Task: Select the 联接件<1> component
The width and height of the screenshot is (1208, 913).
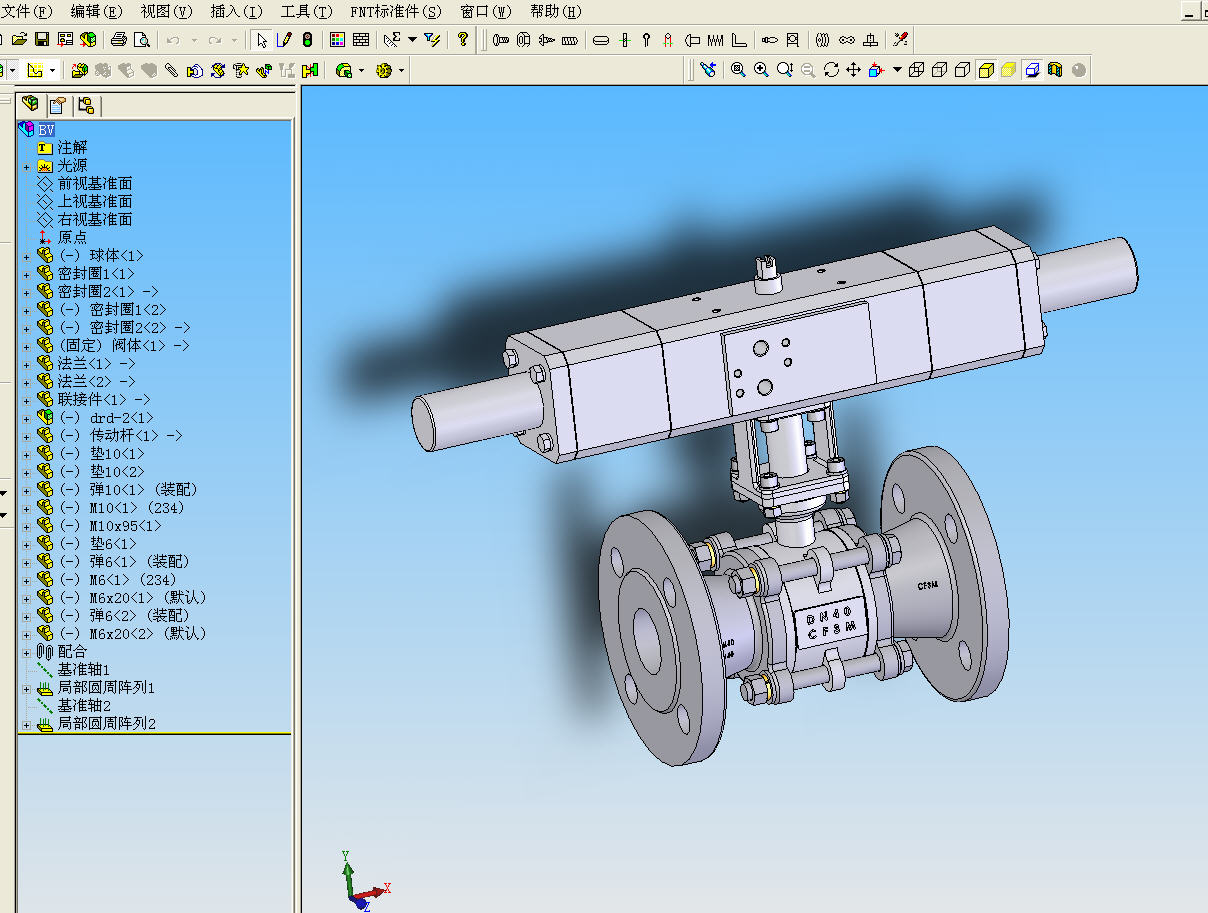Action: (x=104, y=400)
